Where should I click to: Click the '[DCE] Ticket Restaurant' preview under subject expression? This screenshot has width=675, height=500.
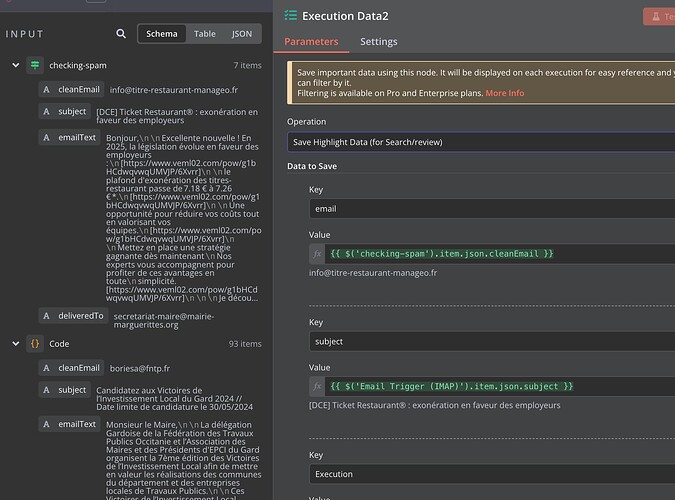(x=434, y=405)
